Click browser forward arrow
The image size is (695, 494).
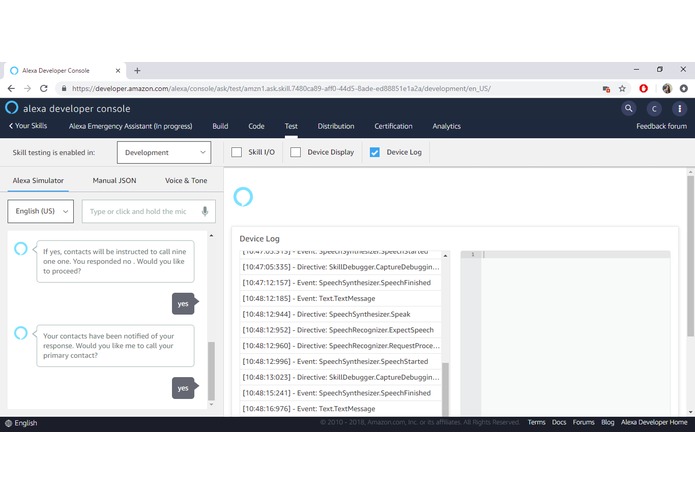pos(27,89)
